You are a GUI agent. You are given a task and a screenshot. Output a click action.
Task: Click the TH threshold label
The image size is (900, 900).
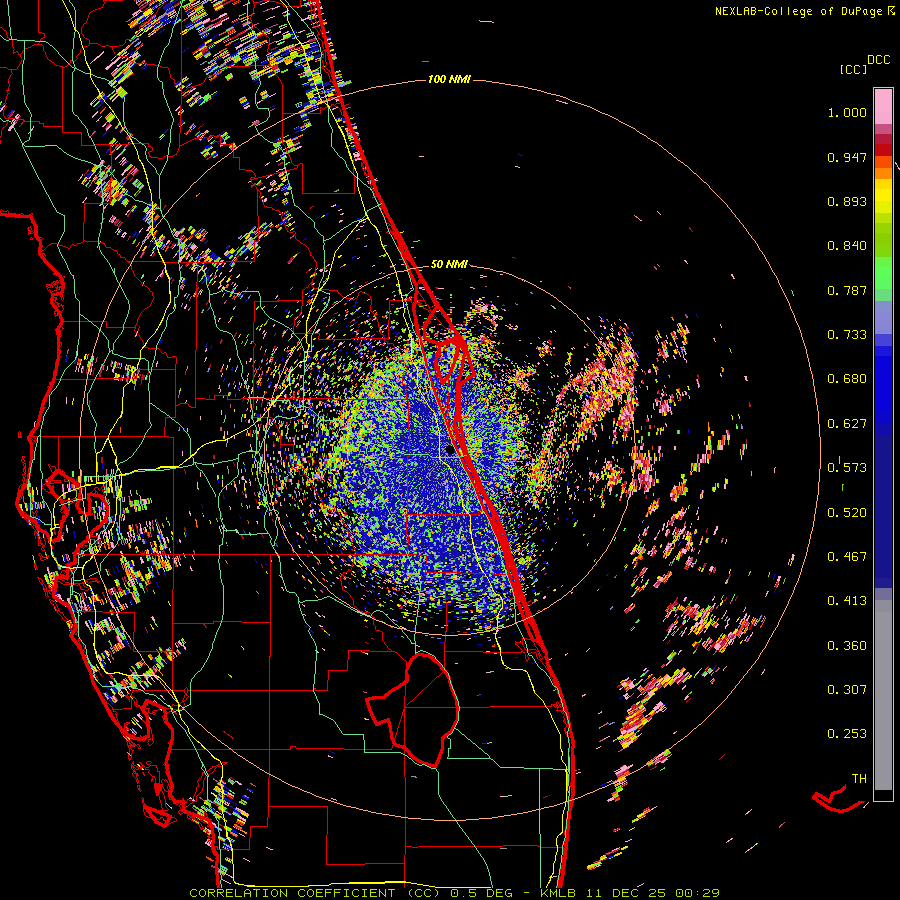859,779
